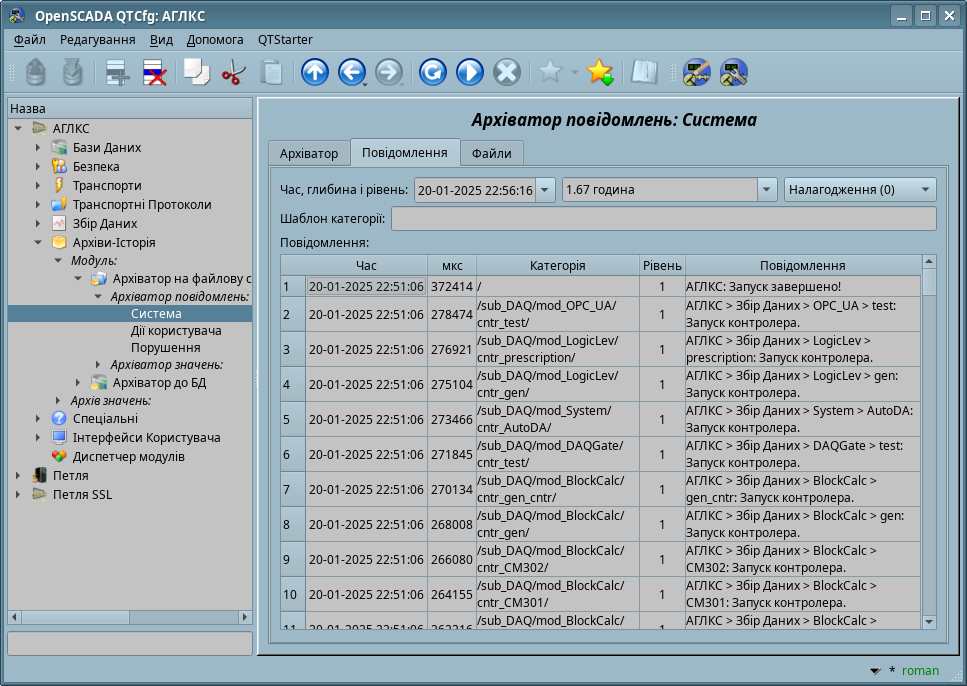Click the 'Категорія' column header
Viewport: 967px width, 686px height.
557,265
